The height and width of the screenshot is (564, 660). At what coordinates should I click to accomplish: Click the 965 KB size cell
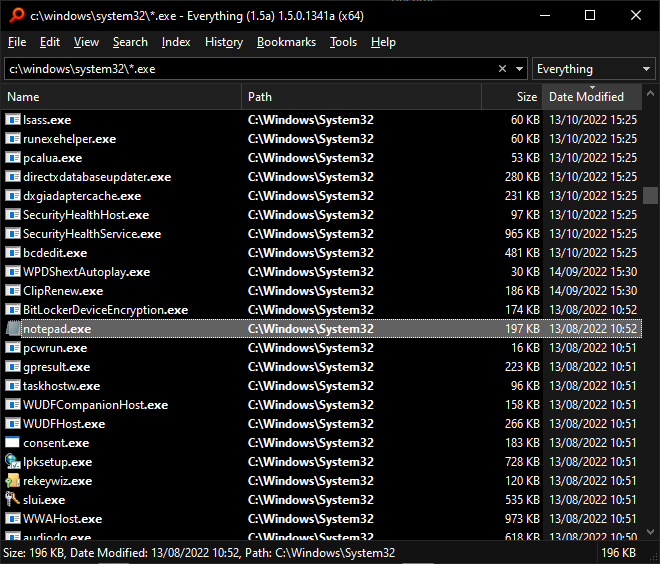coord(522,234)
